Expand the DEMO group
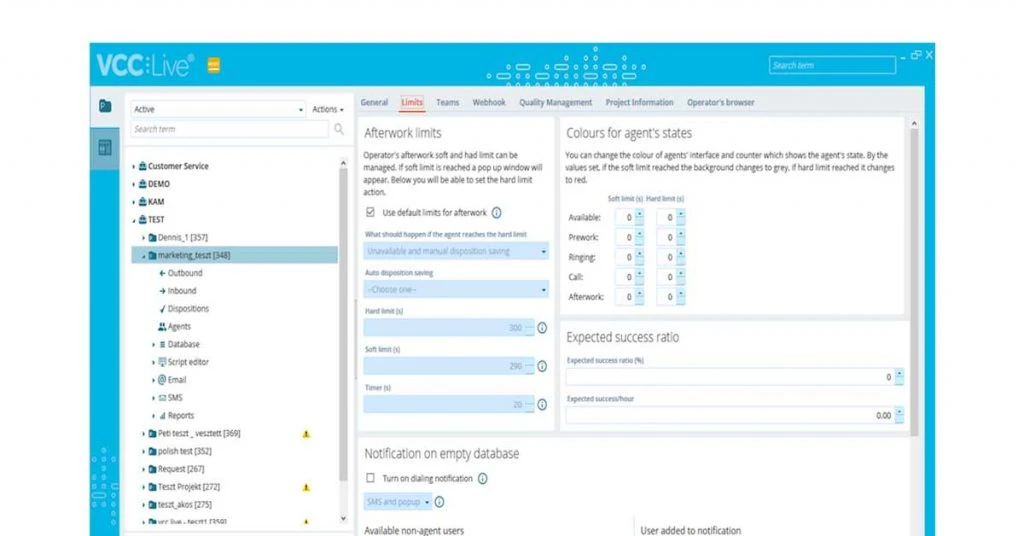This screenshot has height=536, width=1024. [134, 185]
